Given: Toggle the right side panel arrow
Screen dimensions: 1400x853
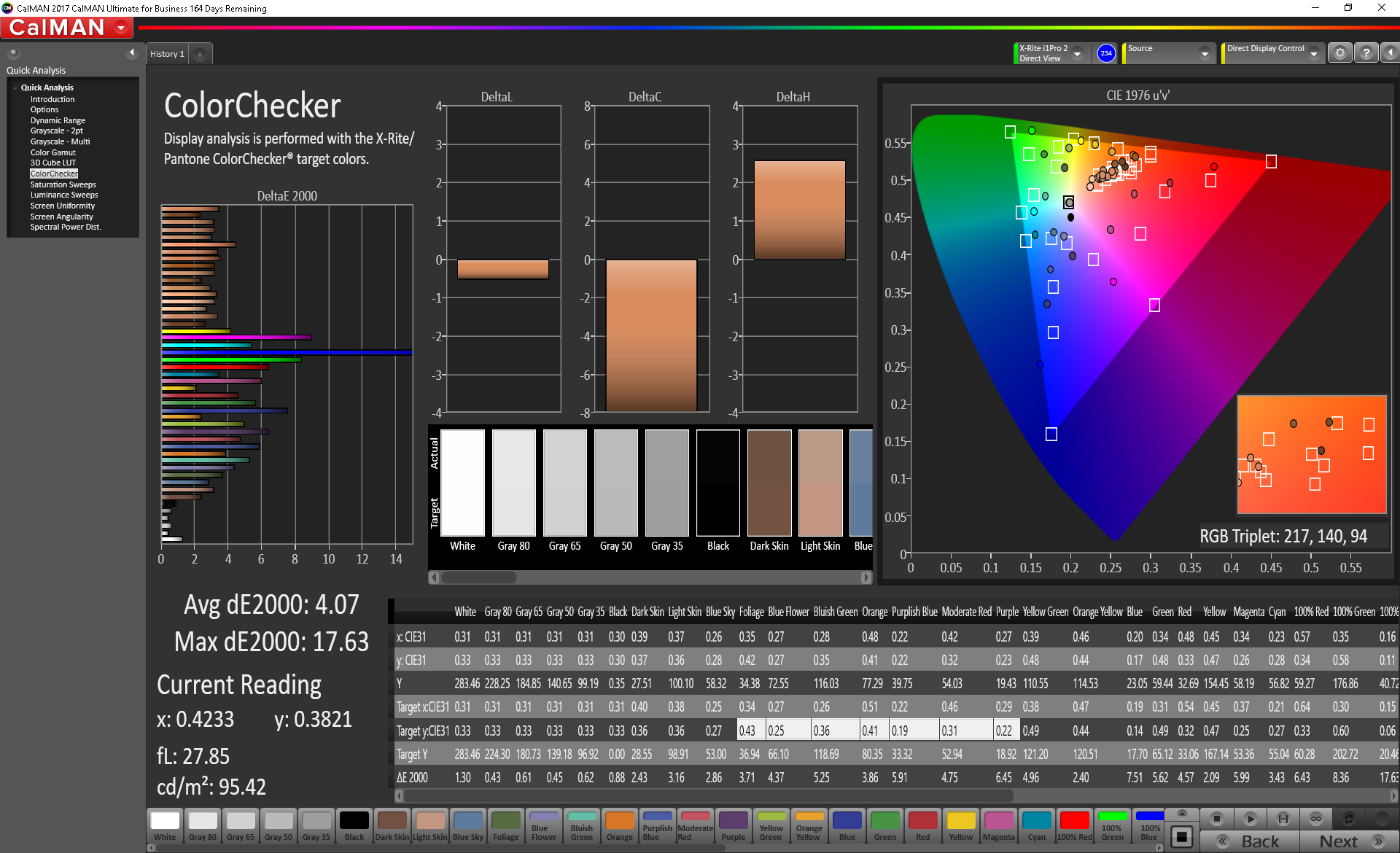Looking at the screenshot, I should pos(1390,53).
